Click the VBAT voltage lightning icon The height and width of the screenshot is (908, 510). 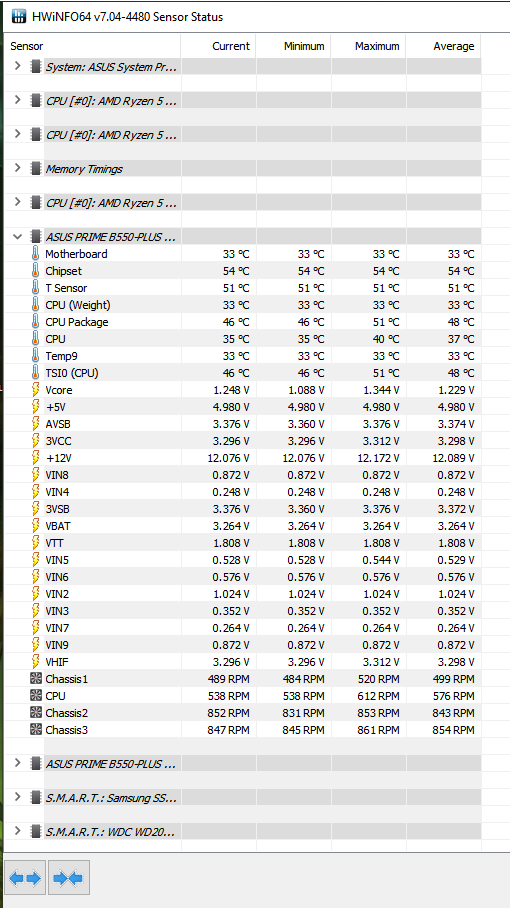click(x=36, y=526)
